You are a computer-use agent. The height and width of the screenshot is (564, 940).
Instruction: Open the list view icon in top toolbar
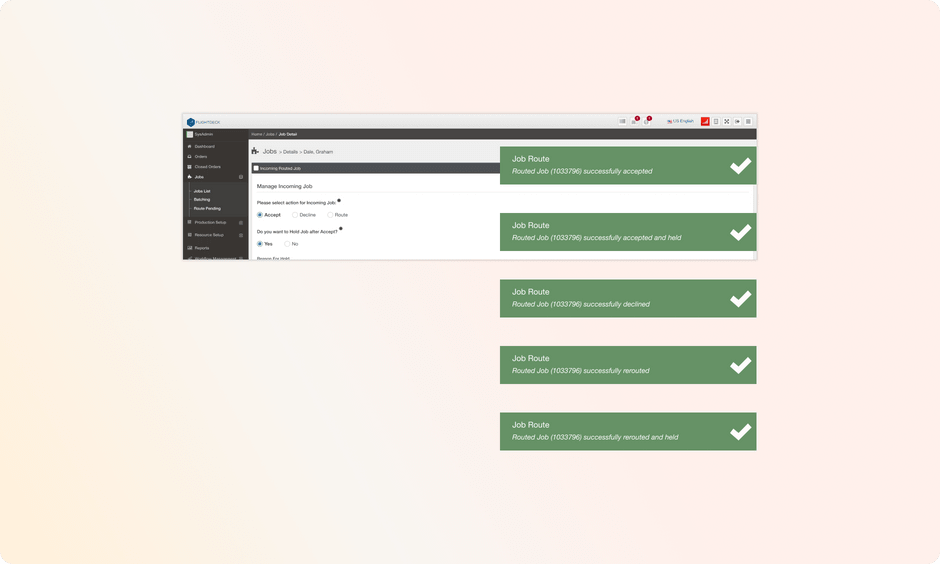622,121
